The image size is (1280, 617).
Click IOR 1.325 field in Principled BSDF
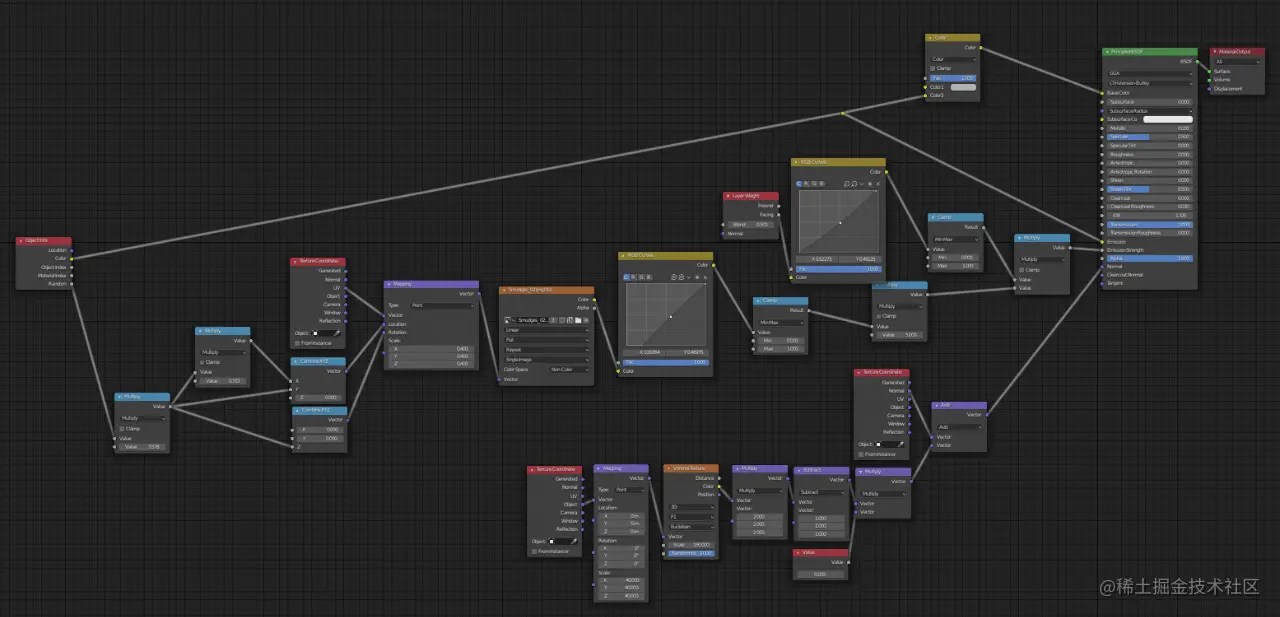click(x=1150, y=215)
